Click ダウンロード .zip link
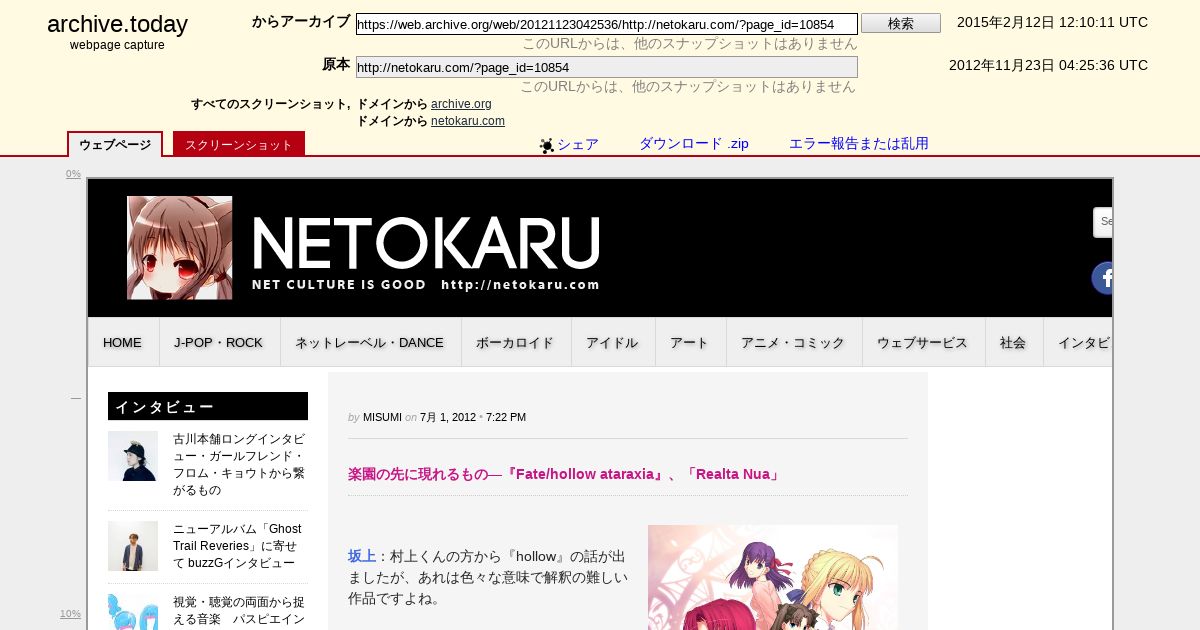The height and width of the screenshot is (630, 1200). pos(694,144)
